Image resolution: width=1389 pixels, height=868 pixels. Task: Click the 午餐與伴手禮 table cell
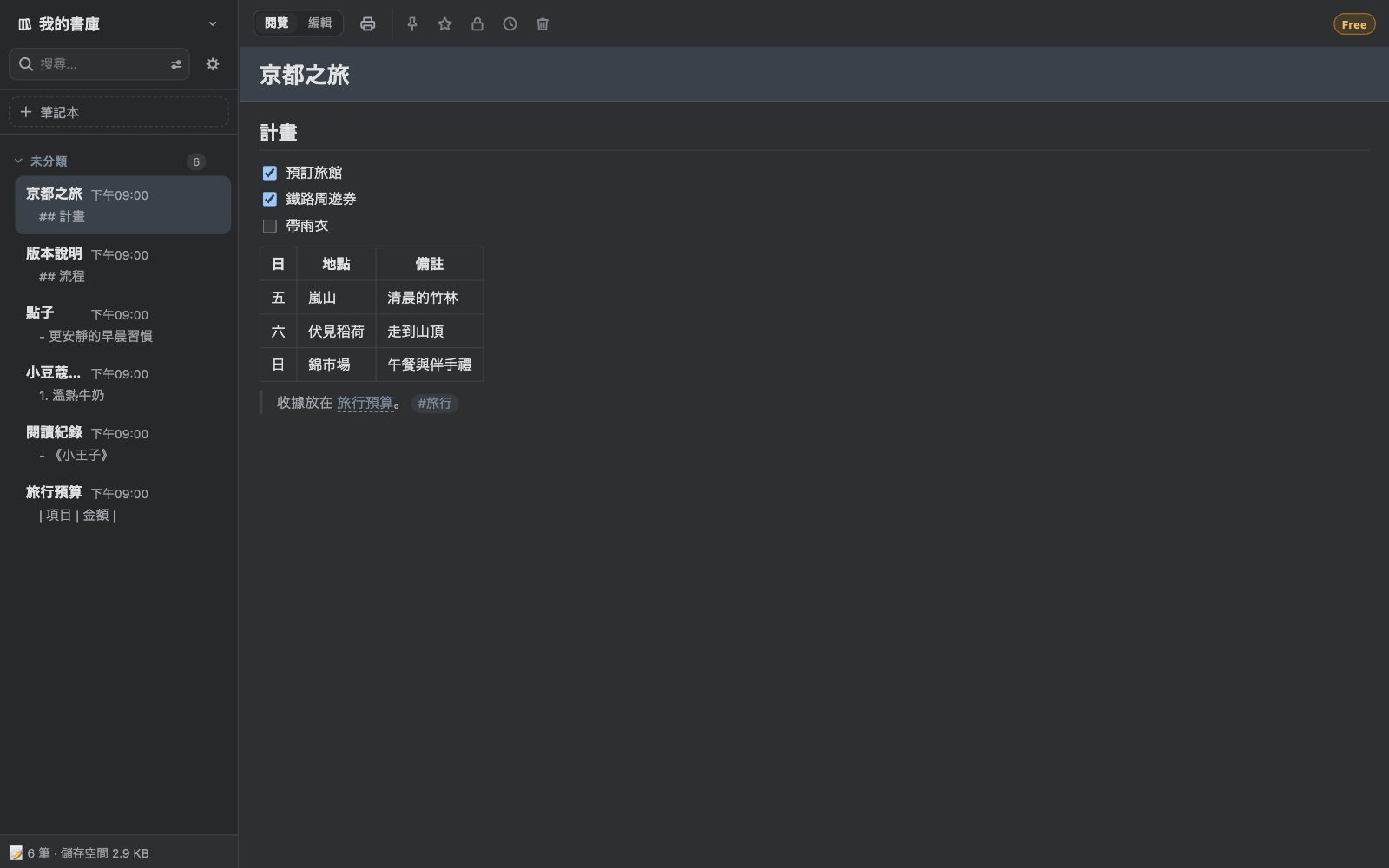pos(430,365)
